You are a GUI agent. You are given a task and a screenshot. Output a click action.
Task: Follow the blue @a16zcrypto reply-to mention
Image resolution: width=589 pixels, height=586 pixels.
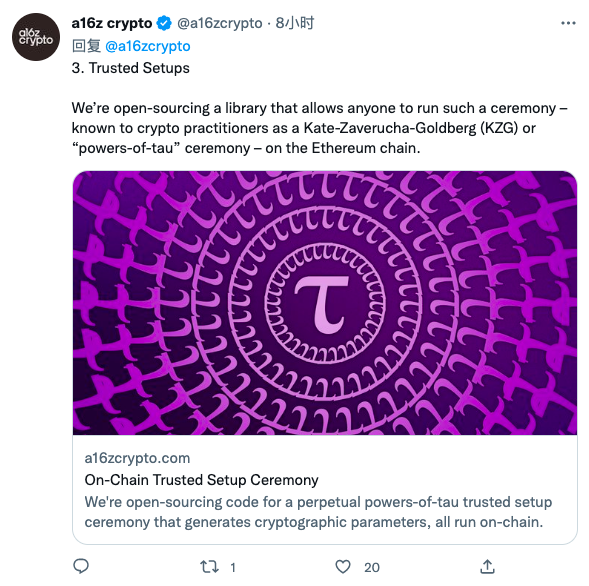point(148,46)
